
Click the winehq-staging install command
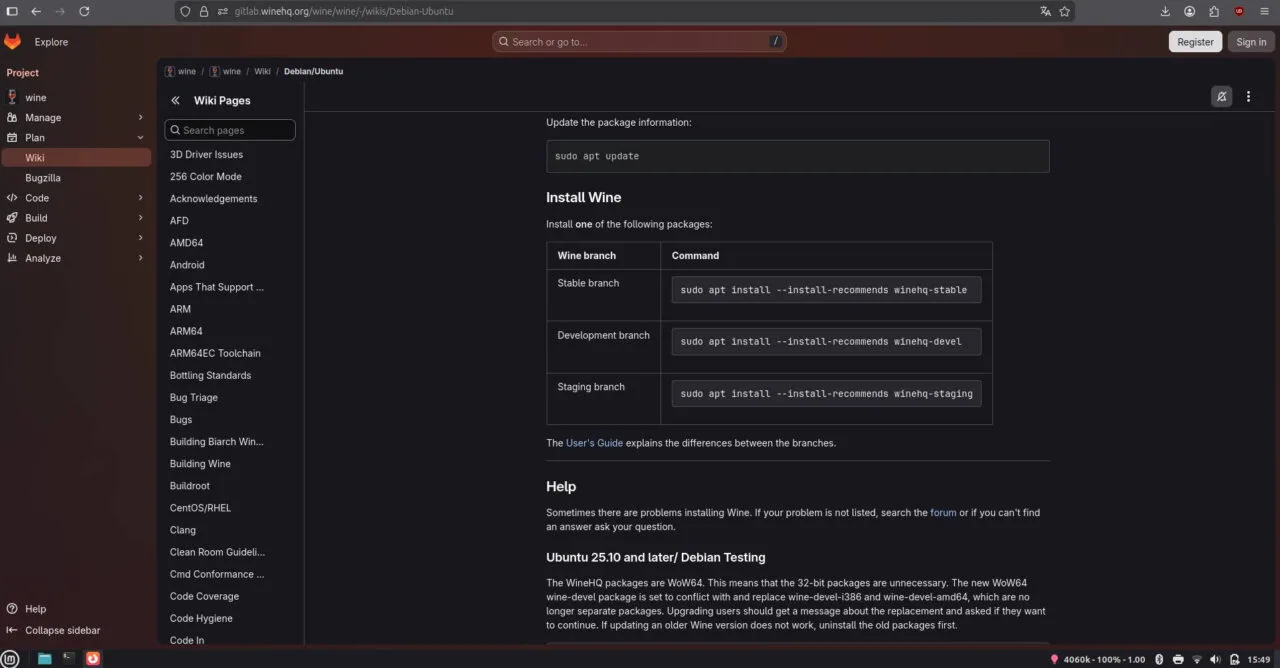point(826,393)
